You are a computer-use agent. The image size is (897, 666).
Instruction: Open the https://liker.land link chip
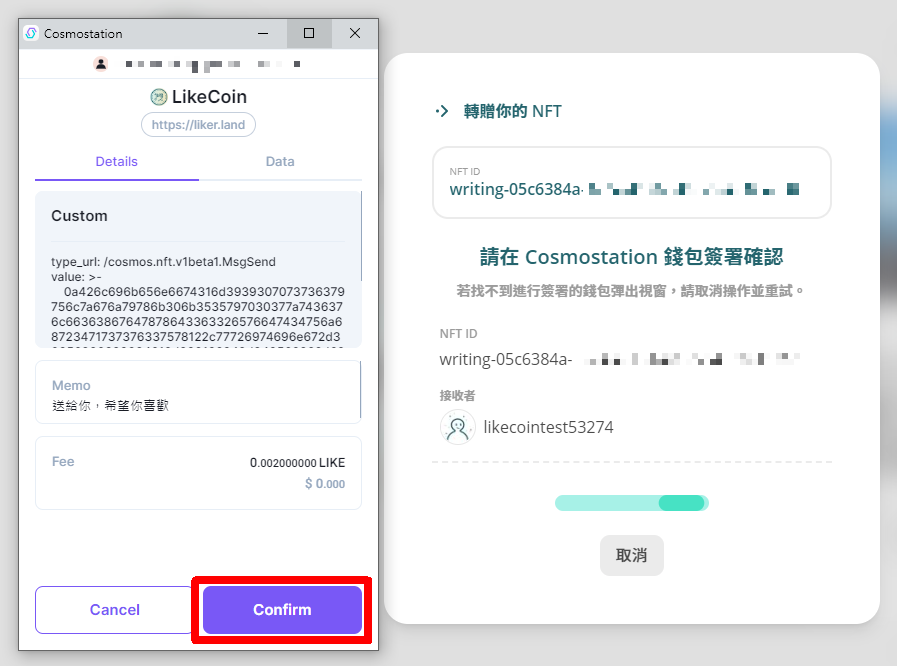point(198,125)
